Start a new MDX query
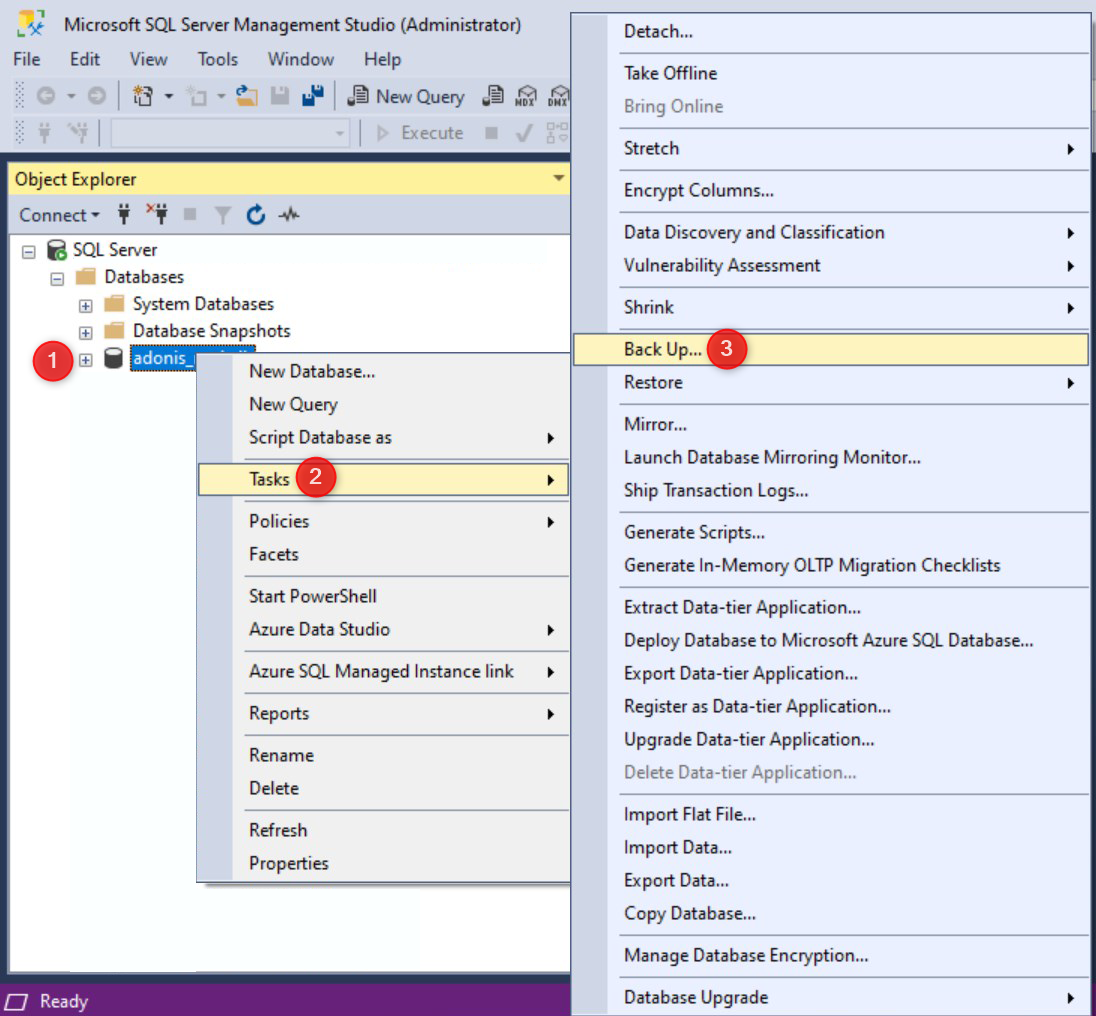The height and width of the screenshot is (1016, 1096). 525,96
